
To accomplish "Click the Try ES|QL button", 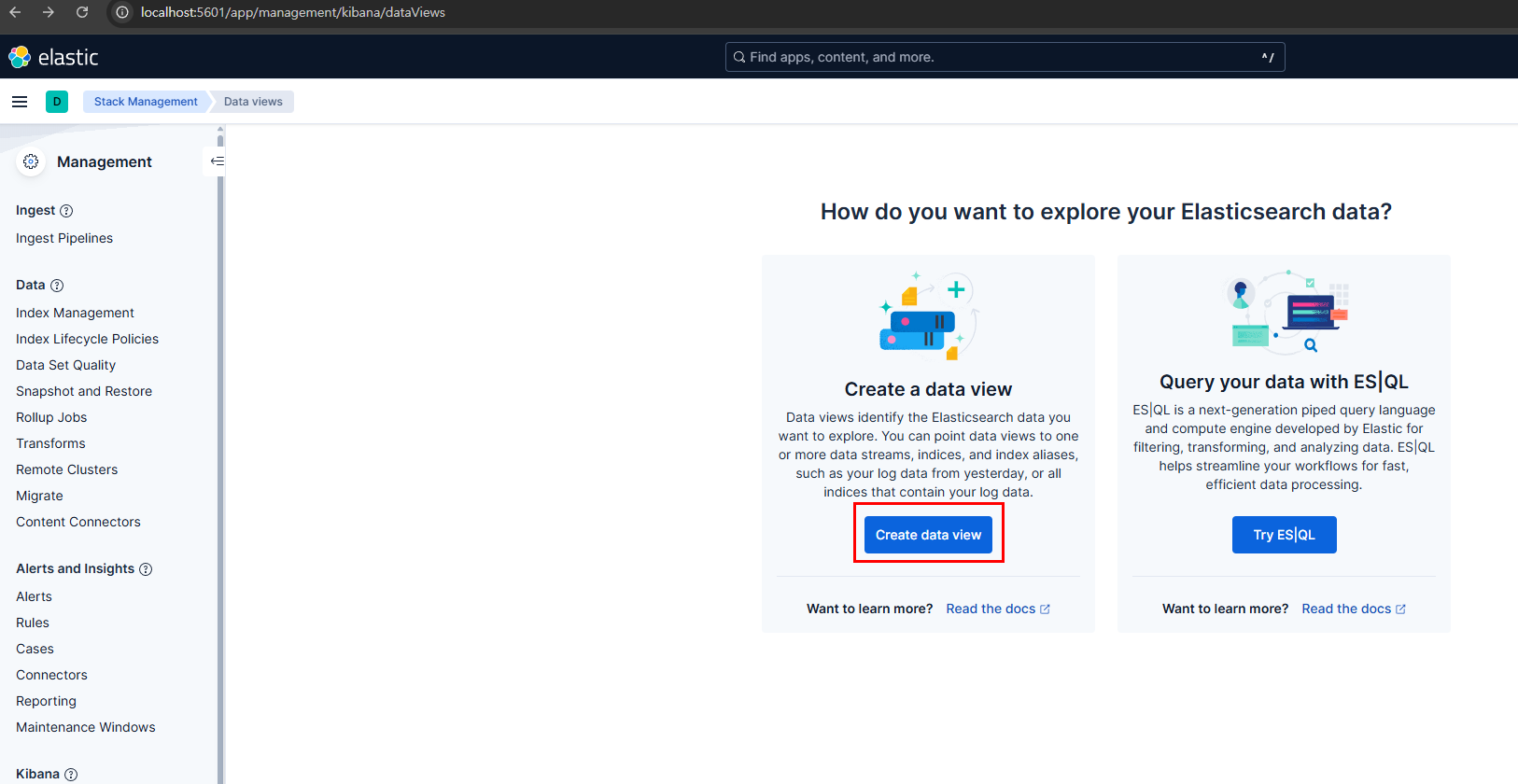I will pos(1284,535).
